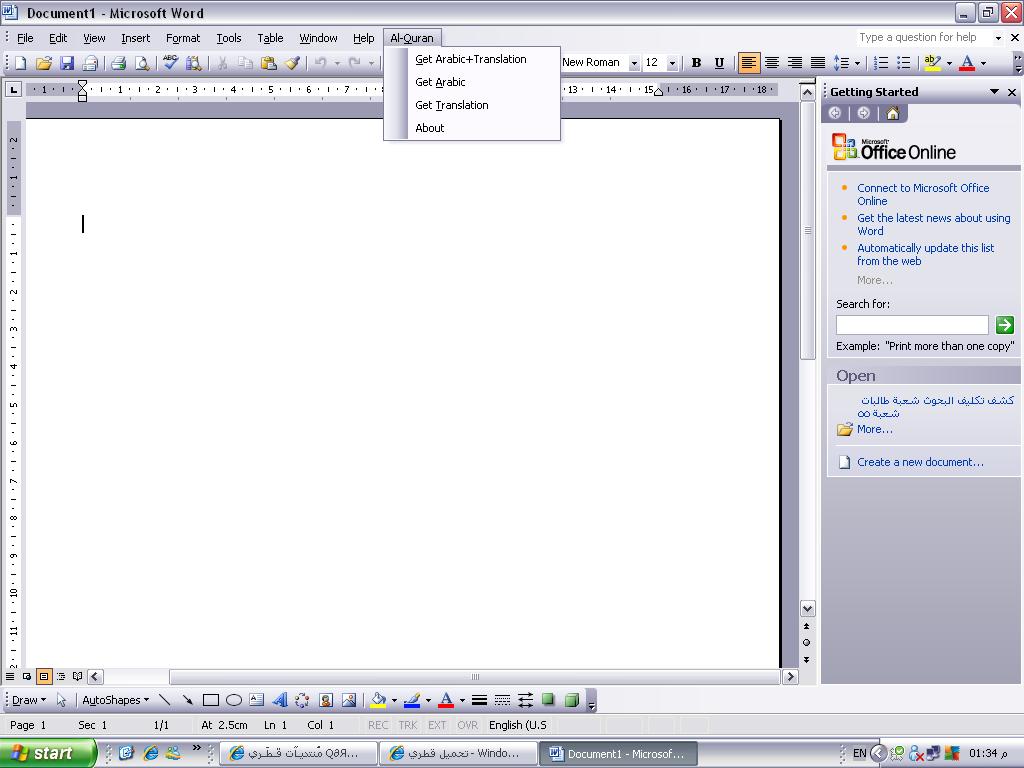Apply yellow Fill Color bucket in Drawing toolbar
1024x768 pixels.
[378, 700]
